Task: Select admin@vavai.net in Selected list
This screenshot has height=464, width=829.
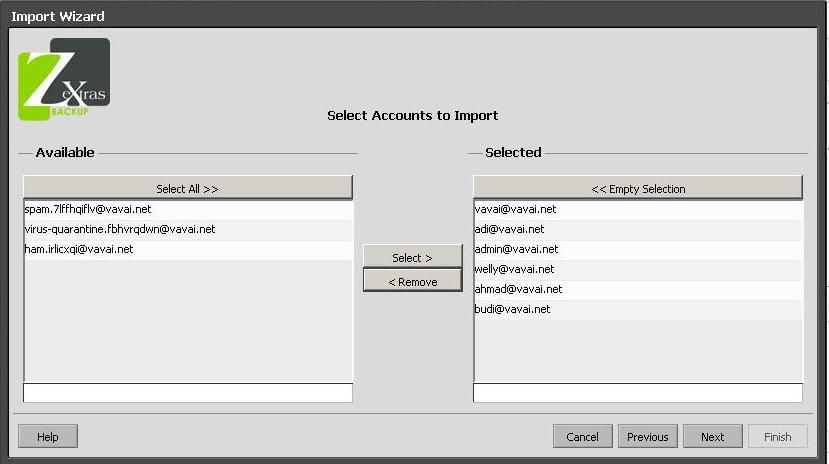Action: coord(638,249)
